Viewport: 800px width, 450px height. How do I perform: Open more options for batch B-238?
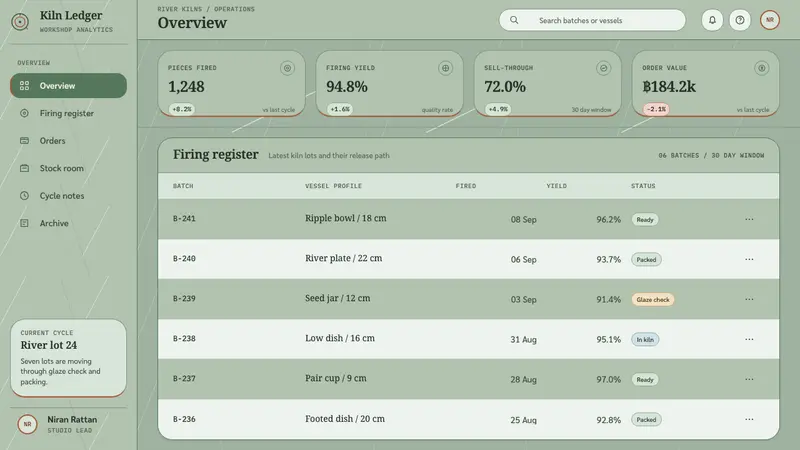tap(749, 339)
